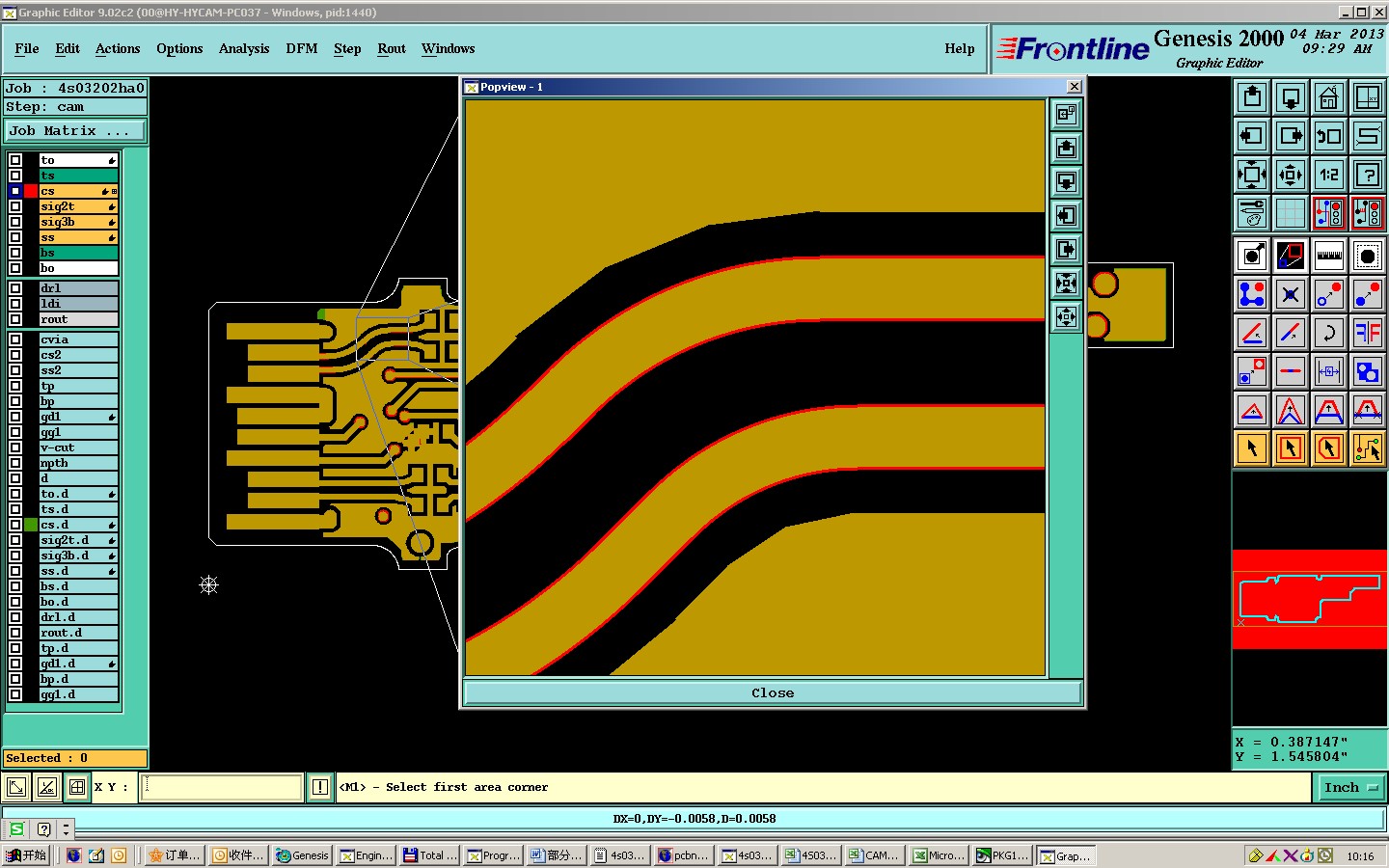Click the X Y coordinate input field
Screen dimensions: 1389x868
point(222,787)
